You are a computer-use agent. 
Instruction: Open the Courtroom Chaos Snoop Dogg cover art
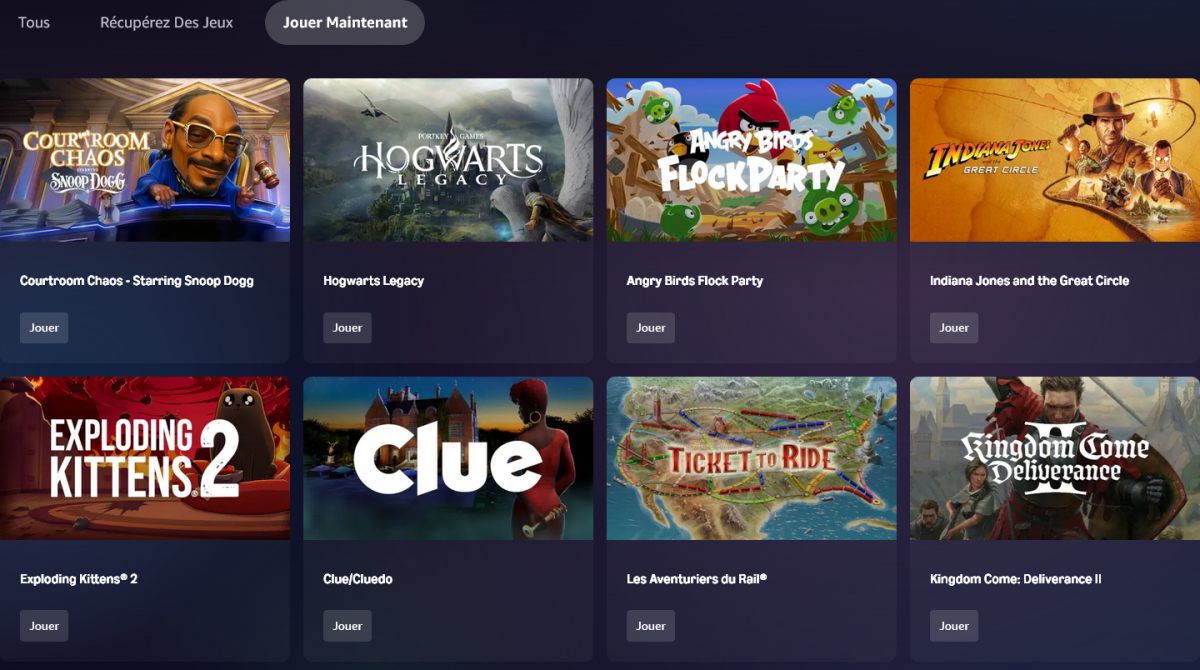point(145,160)
